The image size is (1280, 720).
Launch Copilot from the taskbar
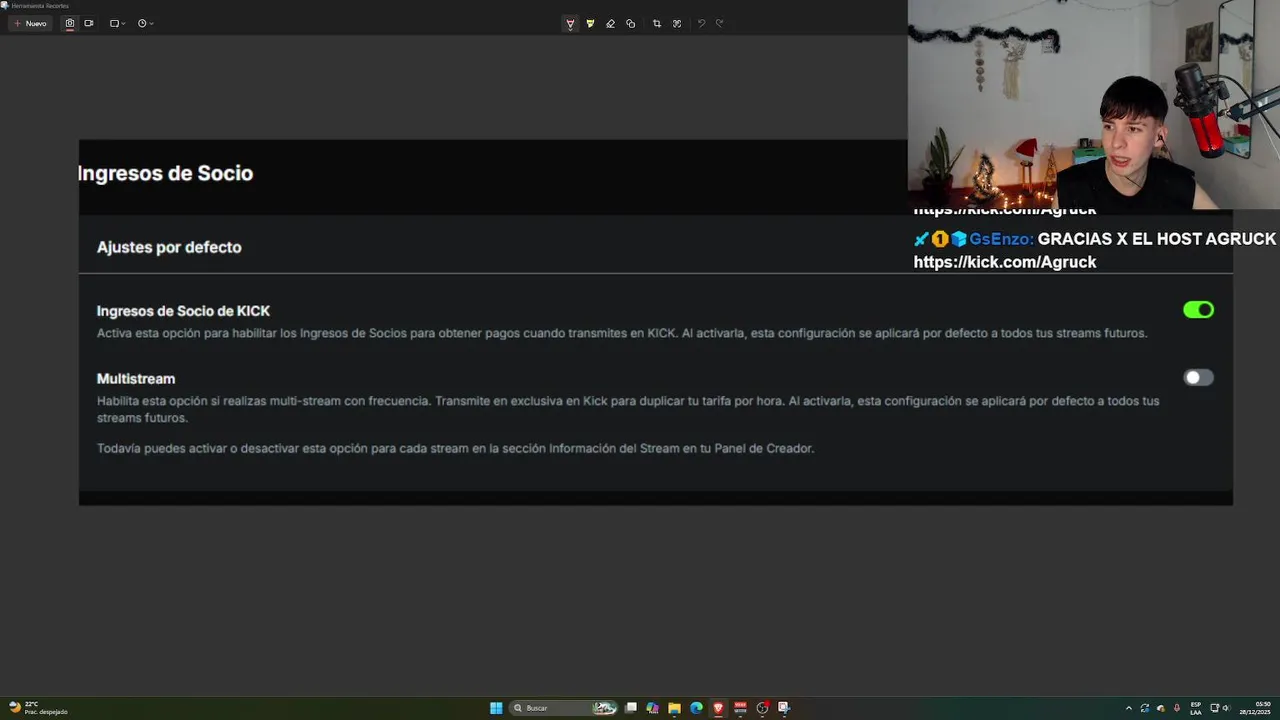tap(653, 708)
